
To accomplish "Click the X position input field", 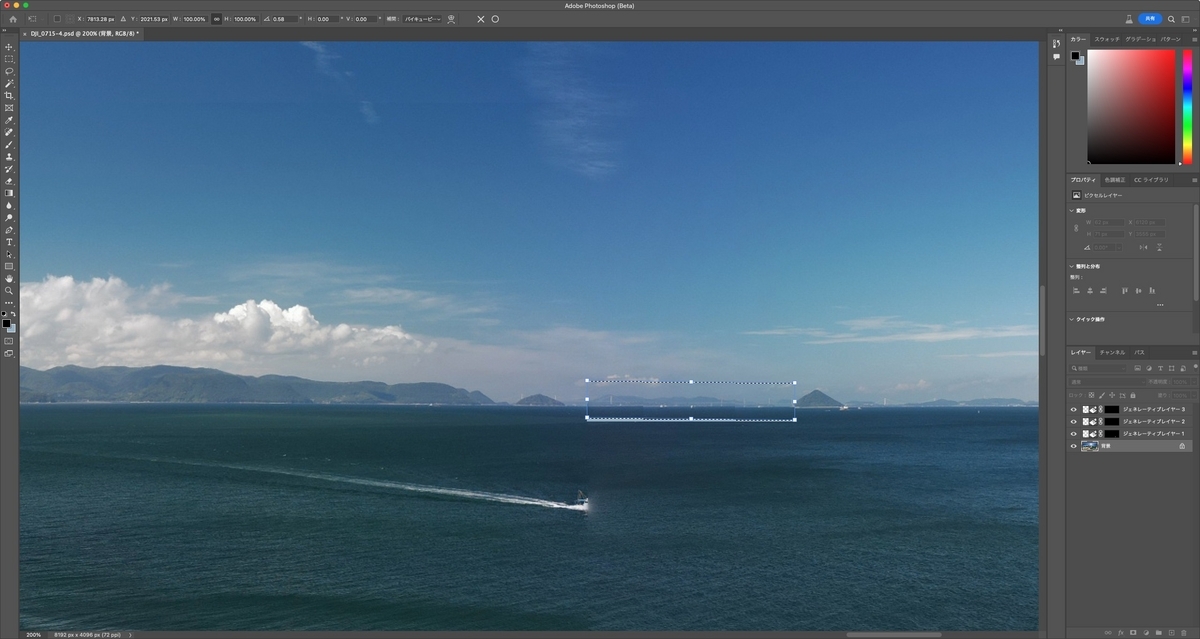I will (x=101, y=19).
